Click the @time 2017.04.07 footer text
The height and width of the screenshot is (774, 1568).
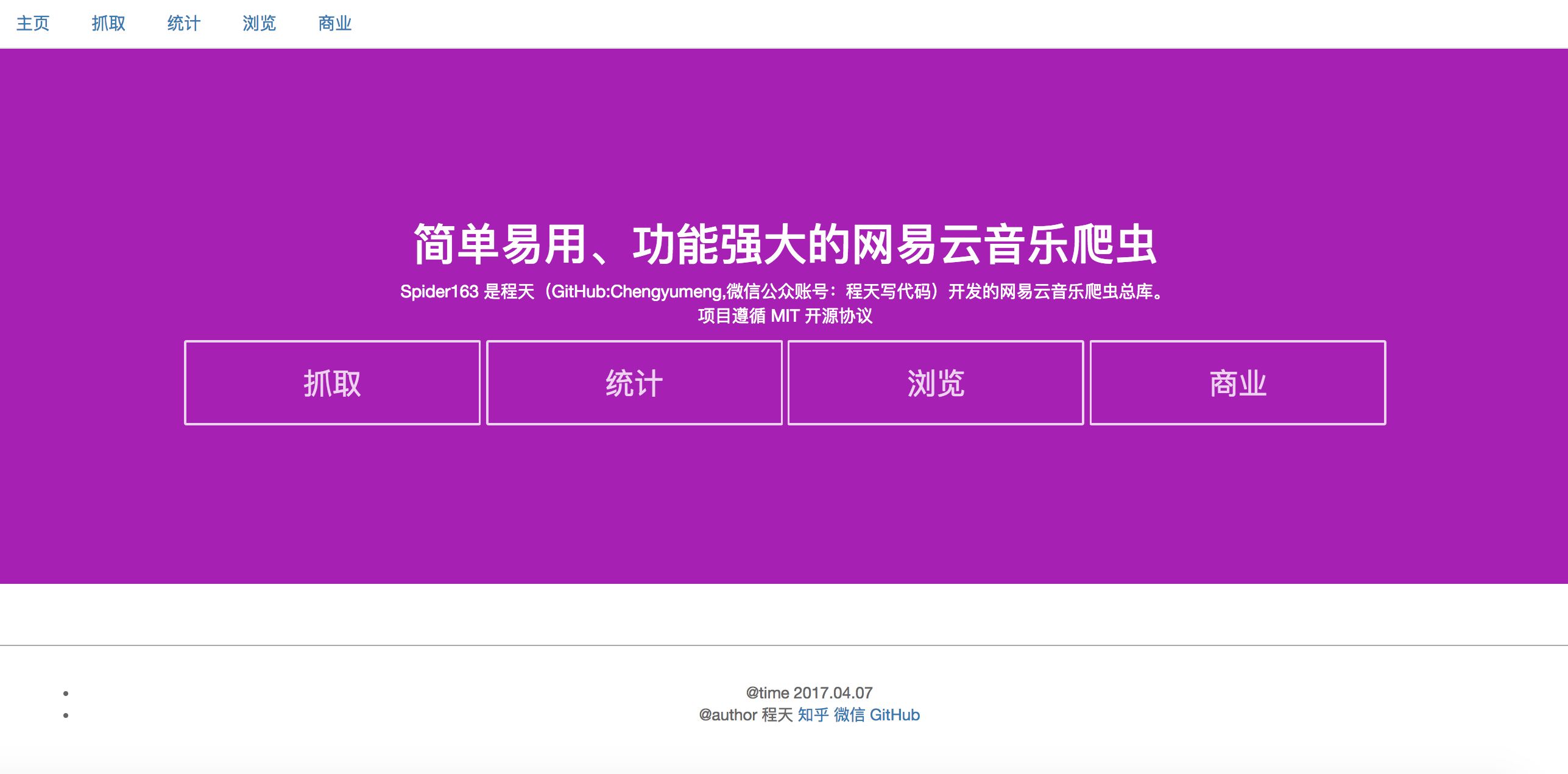click(x=809, y=693)
